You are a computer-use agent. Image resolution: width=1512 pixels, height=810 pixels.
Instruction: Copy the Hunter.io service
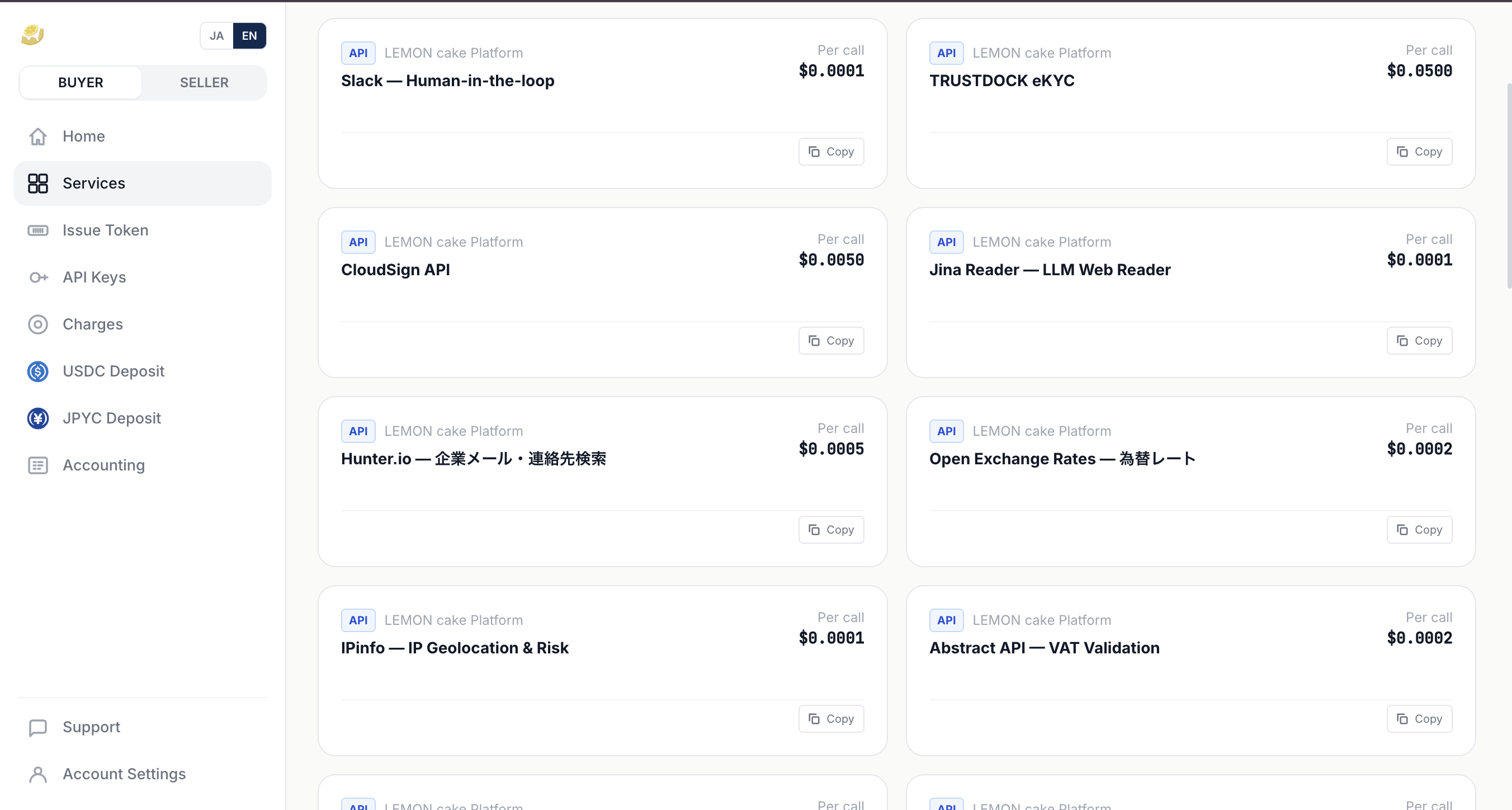pyautogui.click(x=831, y=530)
